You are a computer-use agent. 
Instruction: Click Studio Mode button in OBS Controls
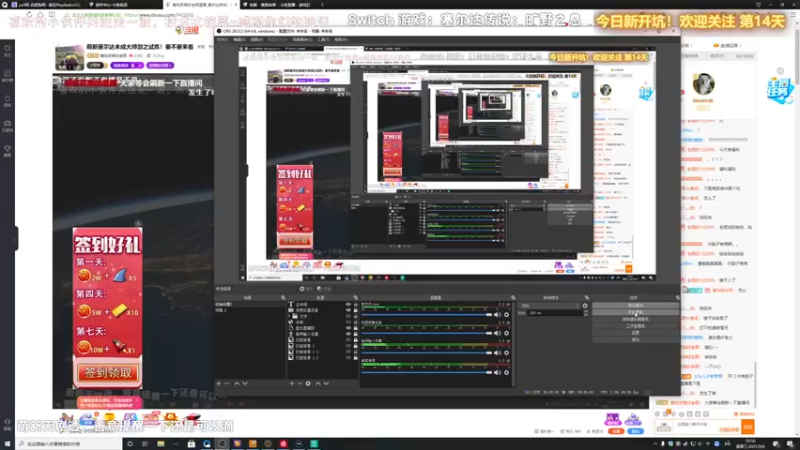[635, 326]
